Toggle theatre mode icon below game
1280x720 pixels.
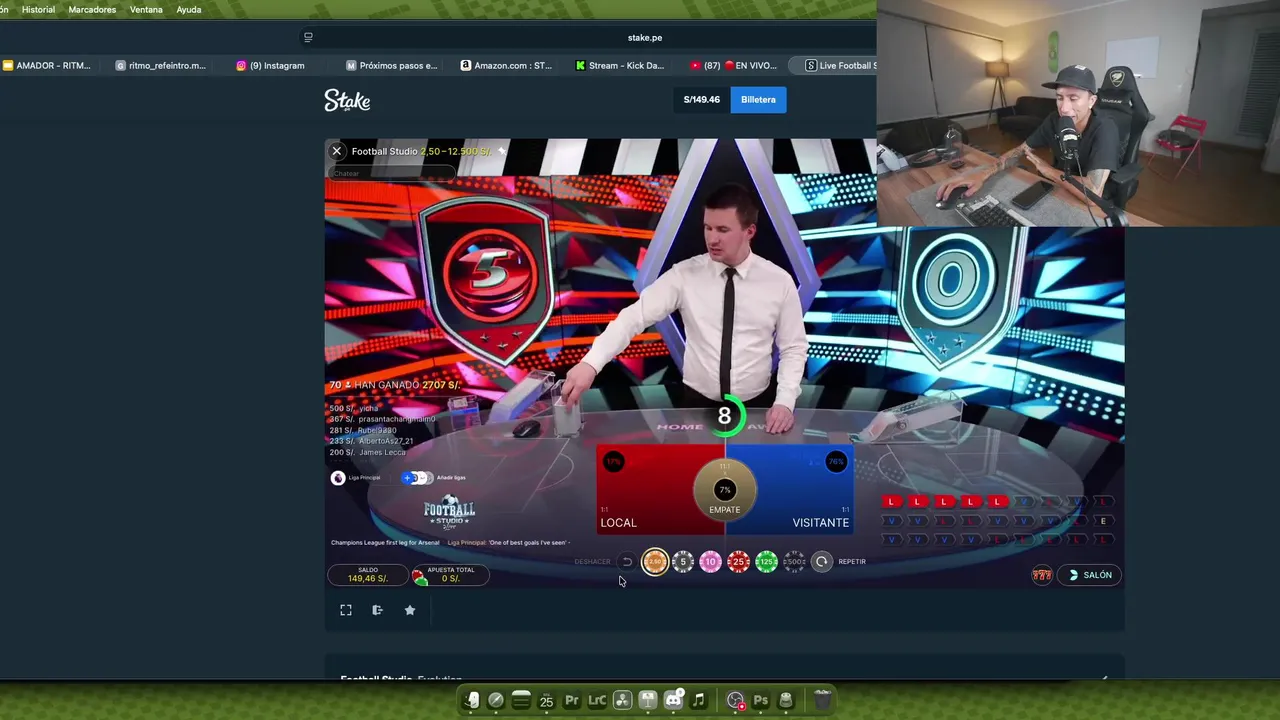[377, 610]
